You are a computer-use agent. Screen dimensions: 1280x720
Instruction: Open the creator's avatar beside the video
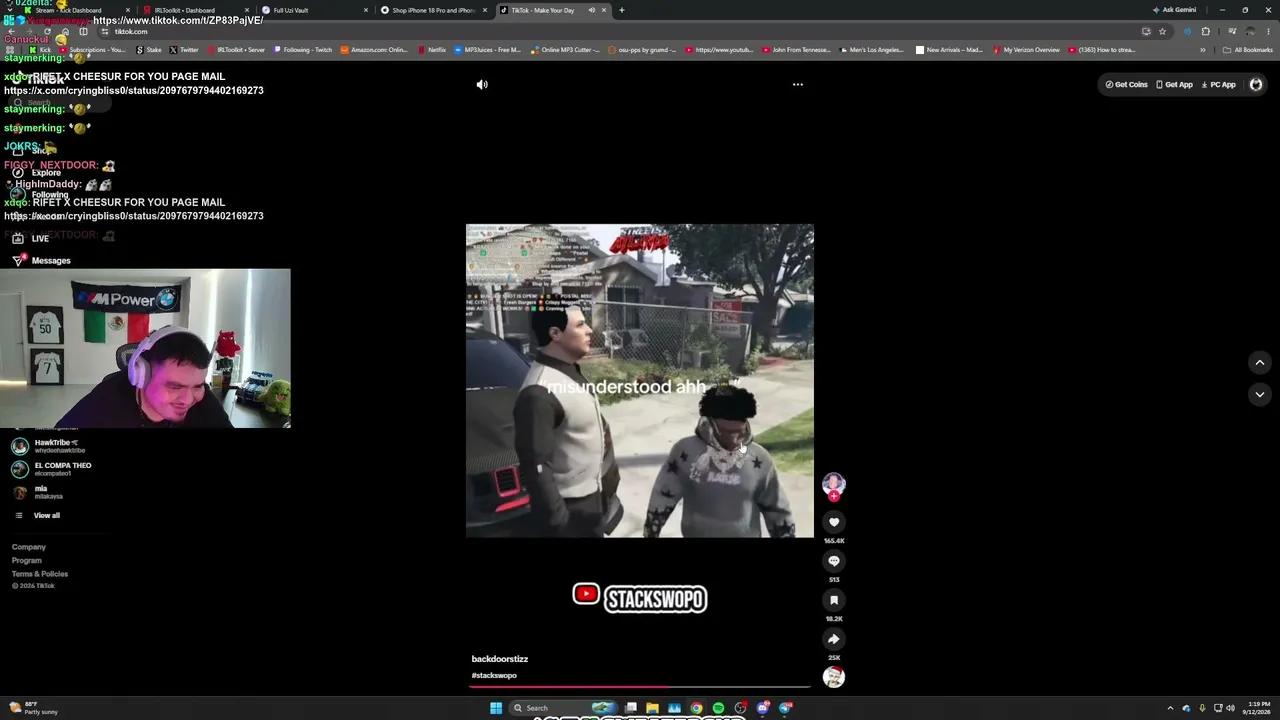834,484
